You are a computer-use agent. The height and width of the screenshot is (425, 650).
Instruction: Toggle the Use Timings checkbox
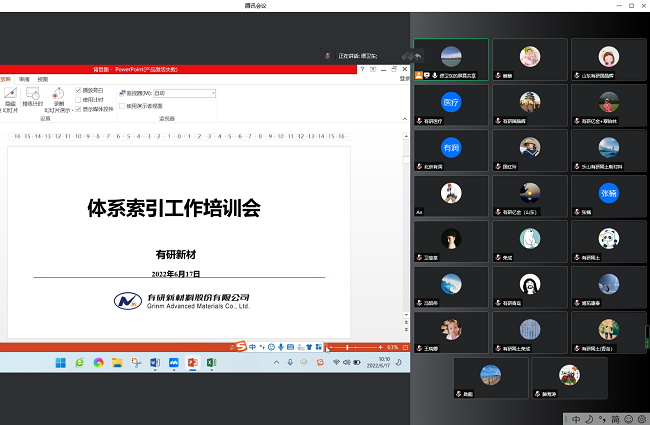click(x=78, y=99)
